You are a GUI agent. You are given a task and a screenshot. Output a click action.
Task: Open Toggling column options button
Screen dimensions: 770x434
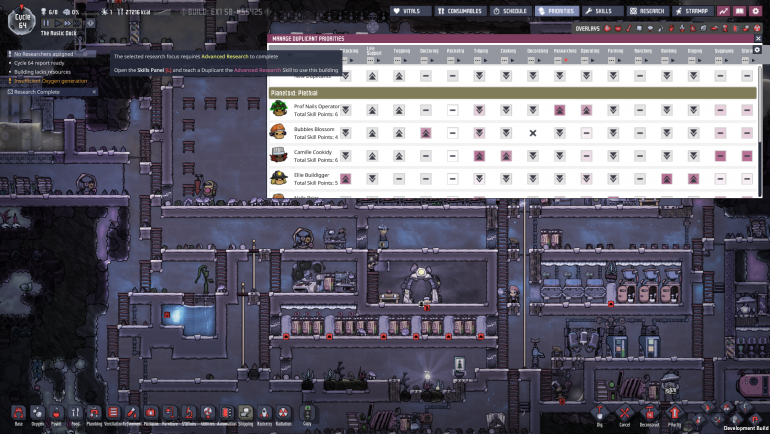click(x=397, y=60)
